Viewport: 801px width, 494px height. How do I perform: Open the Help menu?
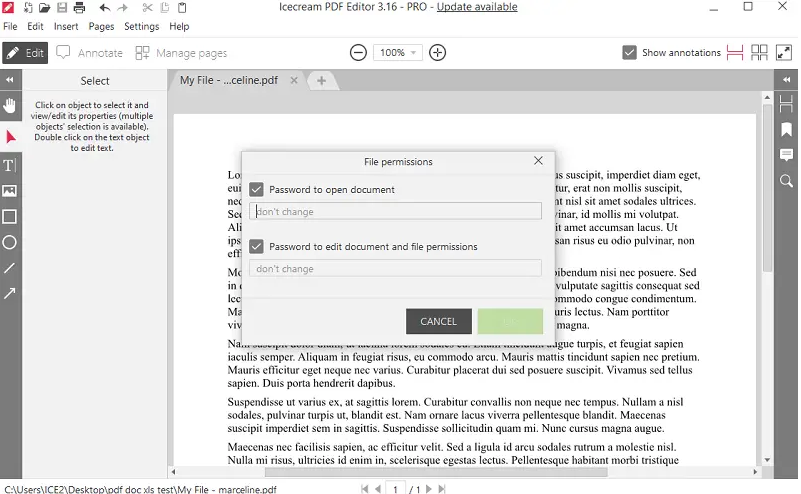[x=179, y=26]
